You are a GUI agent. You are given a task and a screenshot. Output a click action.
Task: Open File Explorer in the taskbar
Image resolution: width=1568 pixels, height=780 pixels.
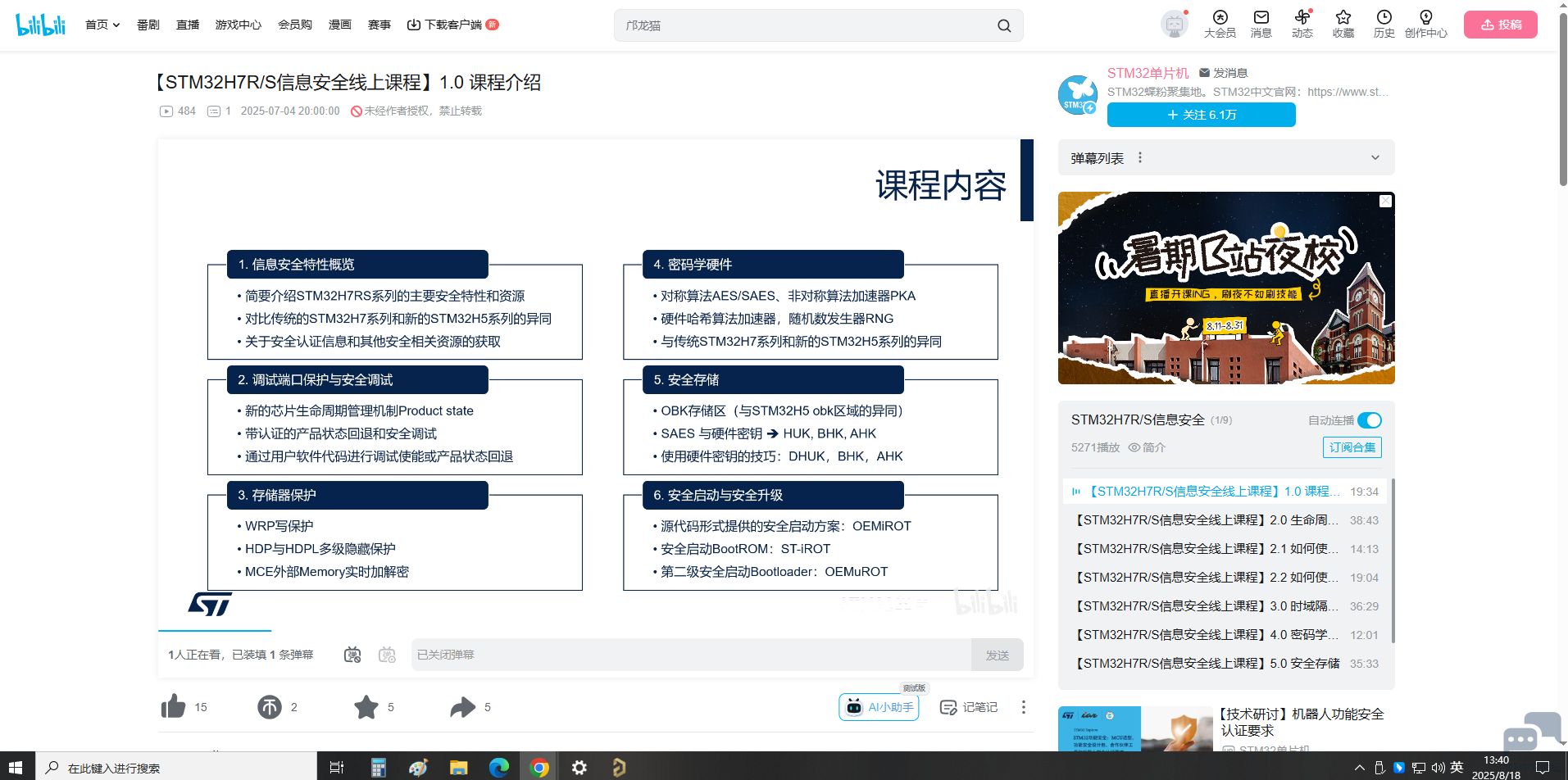(458, 767)
